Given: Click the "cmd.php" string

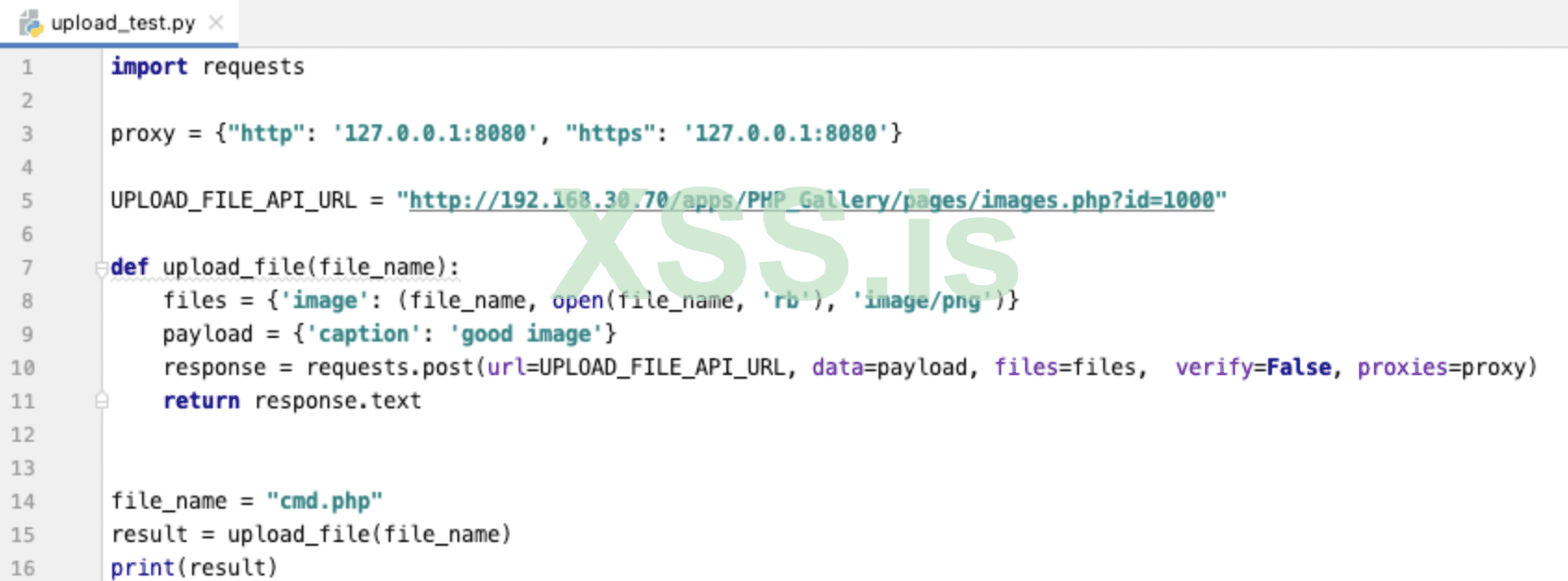Looking at the screenshot, I should [x=324, y=501].
